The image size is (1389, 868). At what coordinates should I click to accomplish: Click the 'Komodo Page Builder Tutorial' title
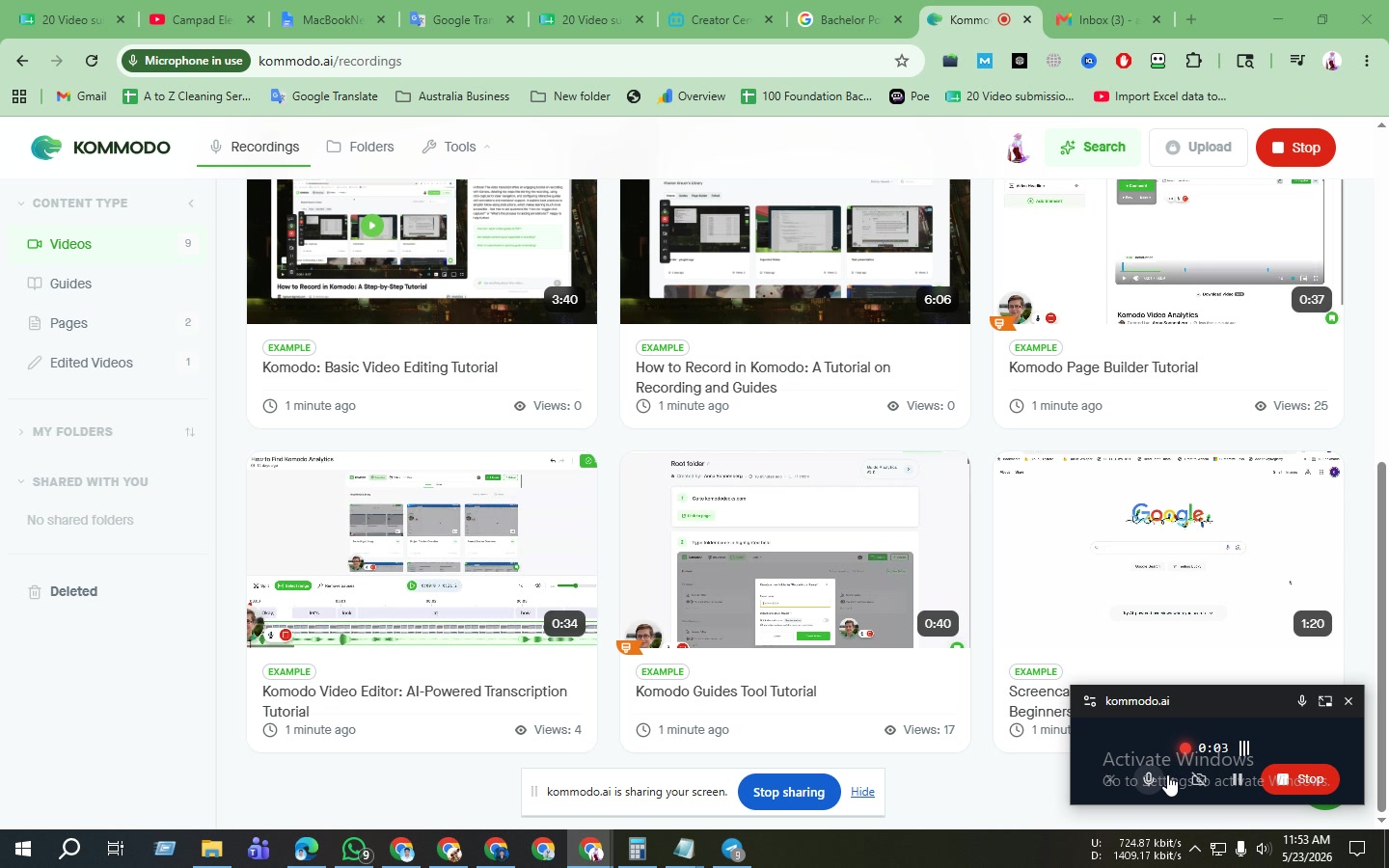(x=1103, y=367)
